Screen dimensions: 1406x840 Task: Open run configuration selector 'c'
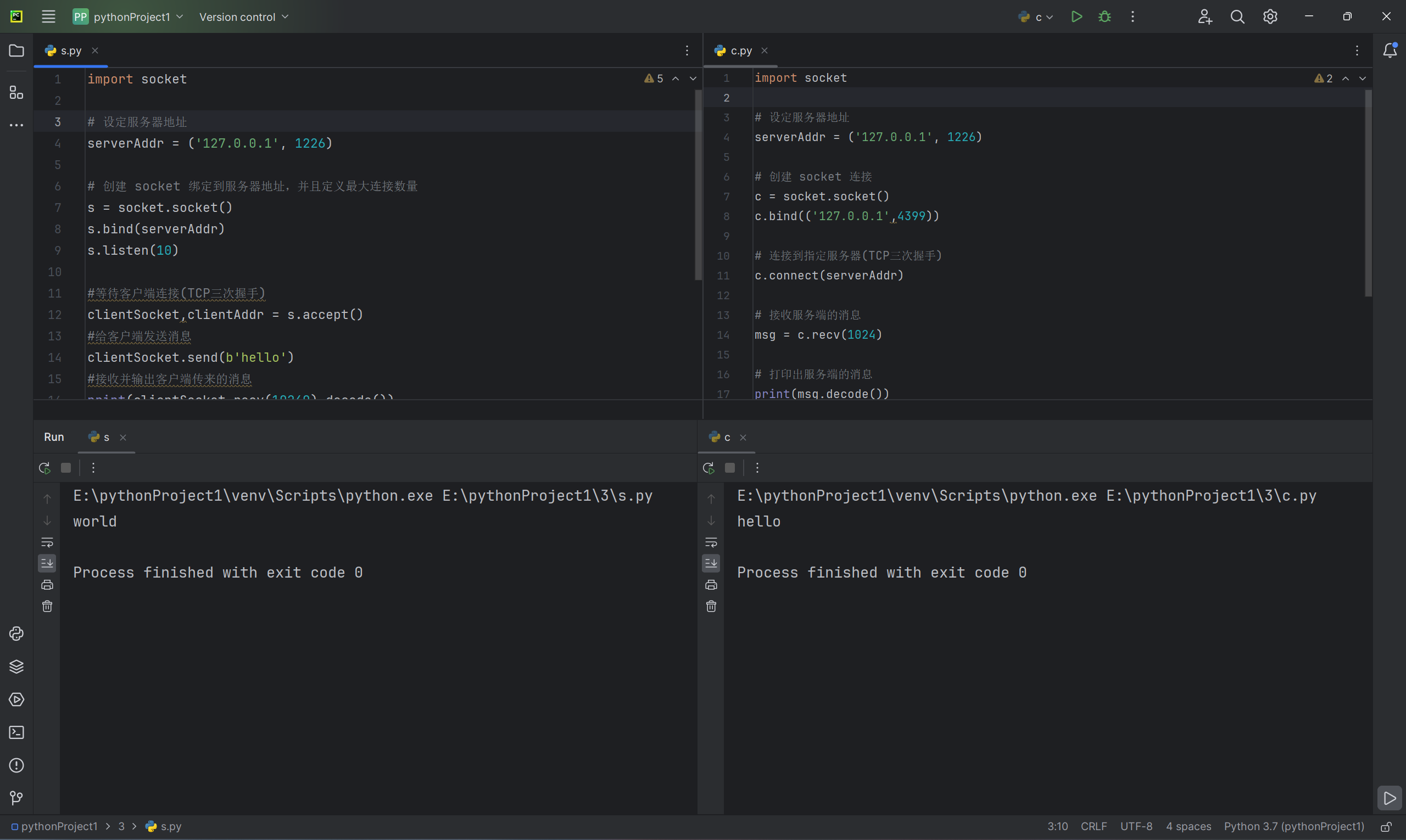1036,17
